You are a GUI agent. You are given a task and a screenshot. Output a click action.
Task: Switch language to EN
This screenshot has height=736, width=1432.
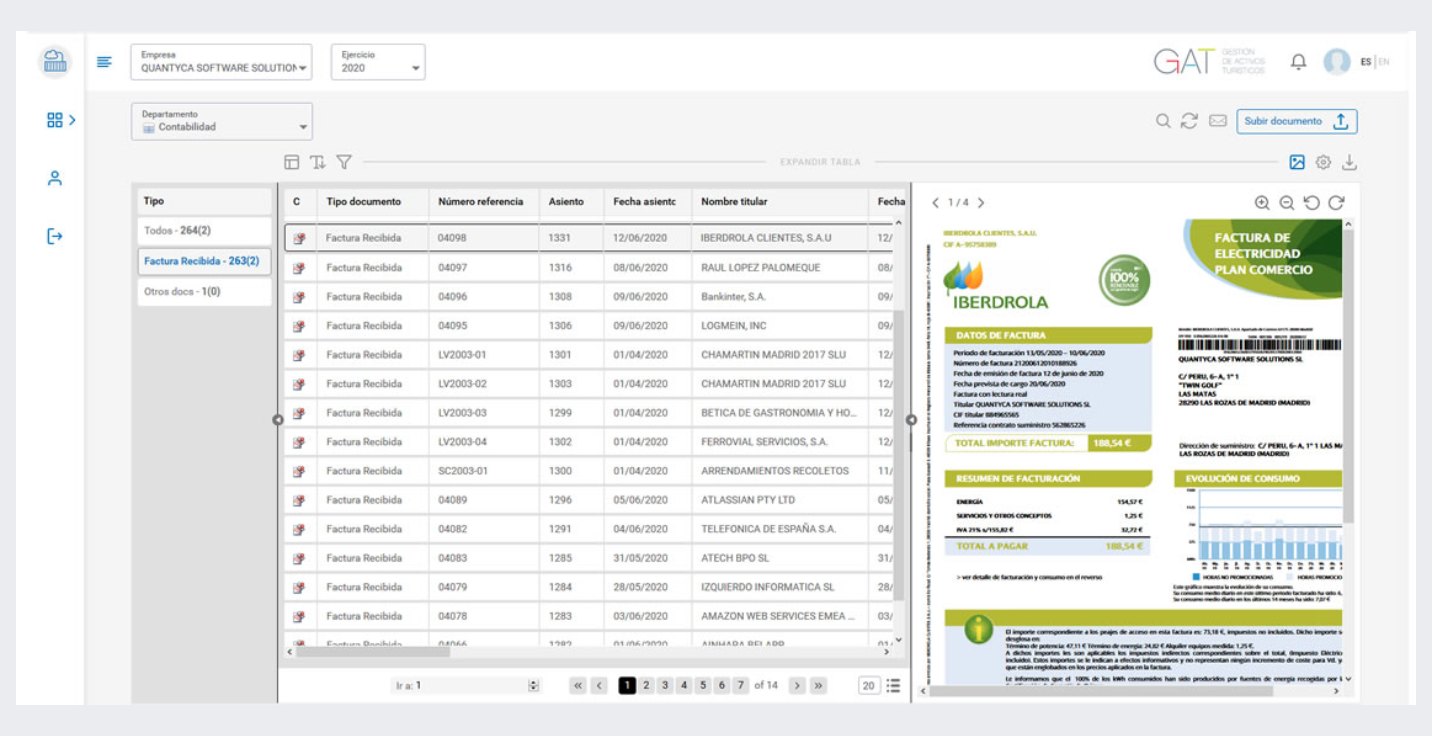point(1384,62)
